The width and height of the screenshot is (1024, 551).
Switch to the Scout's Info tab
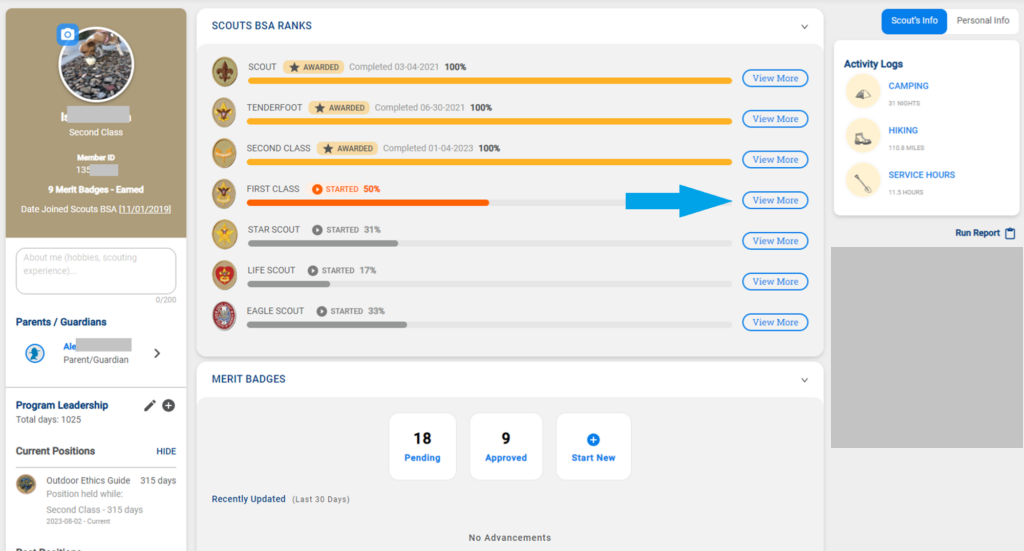click(914, 21)
